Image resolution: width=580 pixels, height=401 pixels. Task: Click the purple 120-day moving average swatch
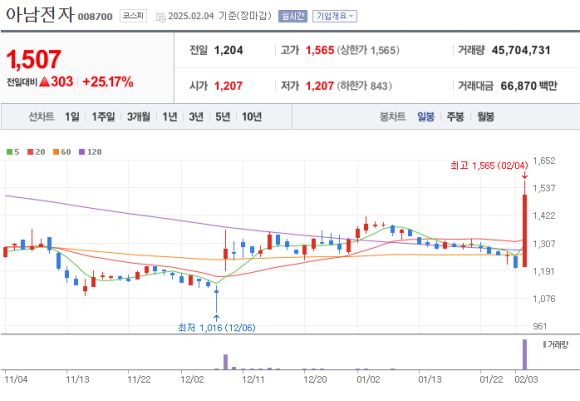(x=82, y=152)
